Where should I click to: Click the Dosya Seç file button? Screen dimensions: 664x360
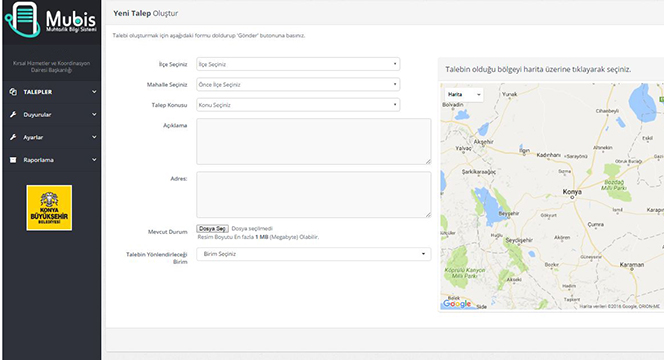click(213, 229)
